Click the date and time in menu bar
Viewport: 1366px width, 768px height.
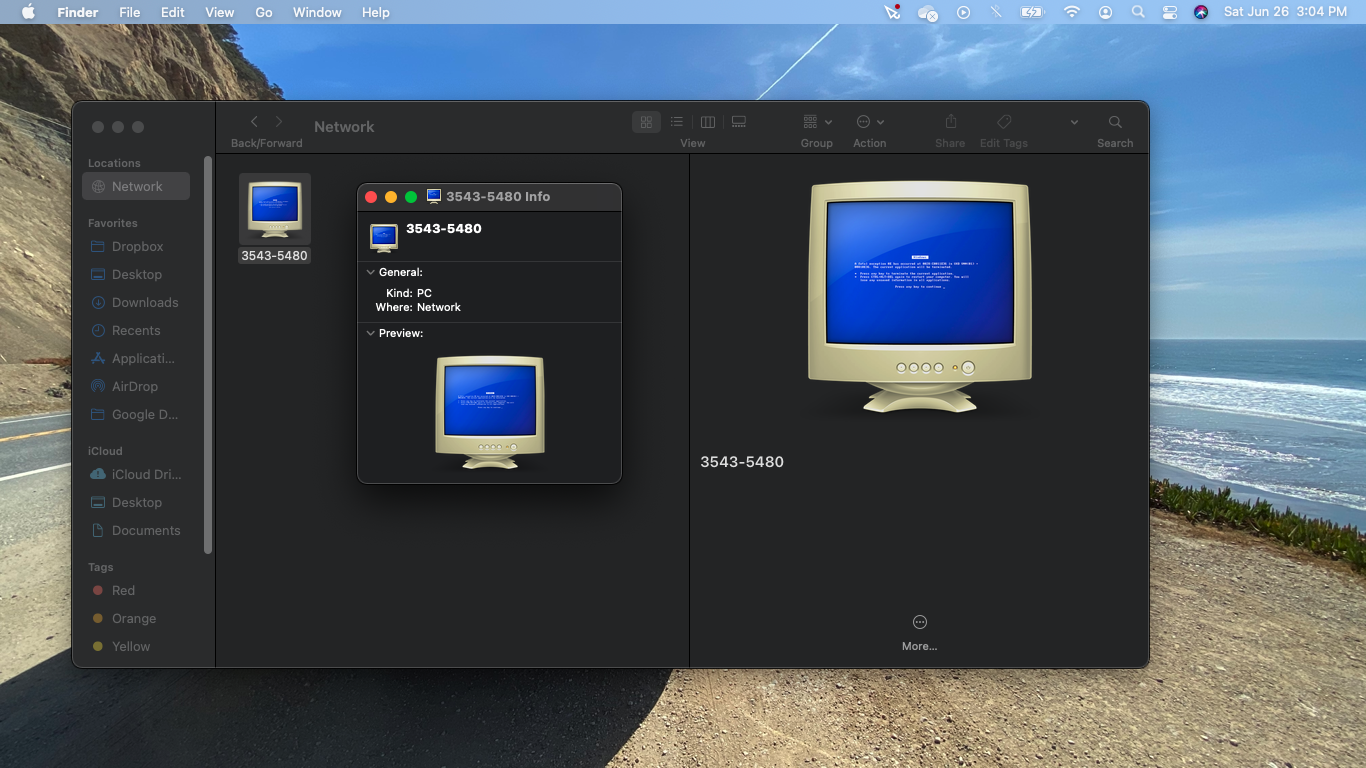click(1285, 12)
